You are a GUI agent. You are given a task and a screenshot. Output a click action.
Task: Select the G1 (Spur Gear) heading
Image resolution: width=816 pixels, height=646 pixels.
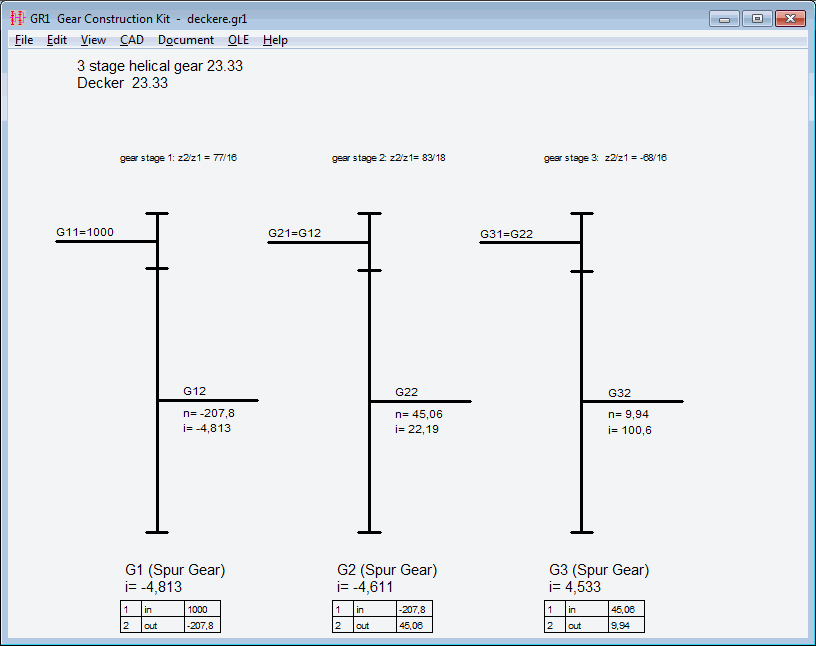pyautogui.click(x=175, y=570)
